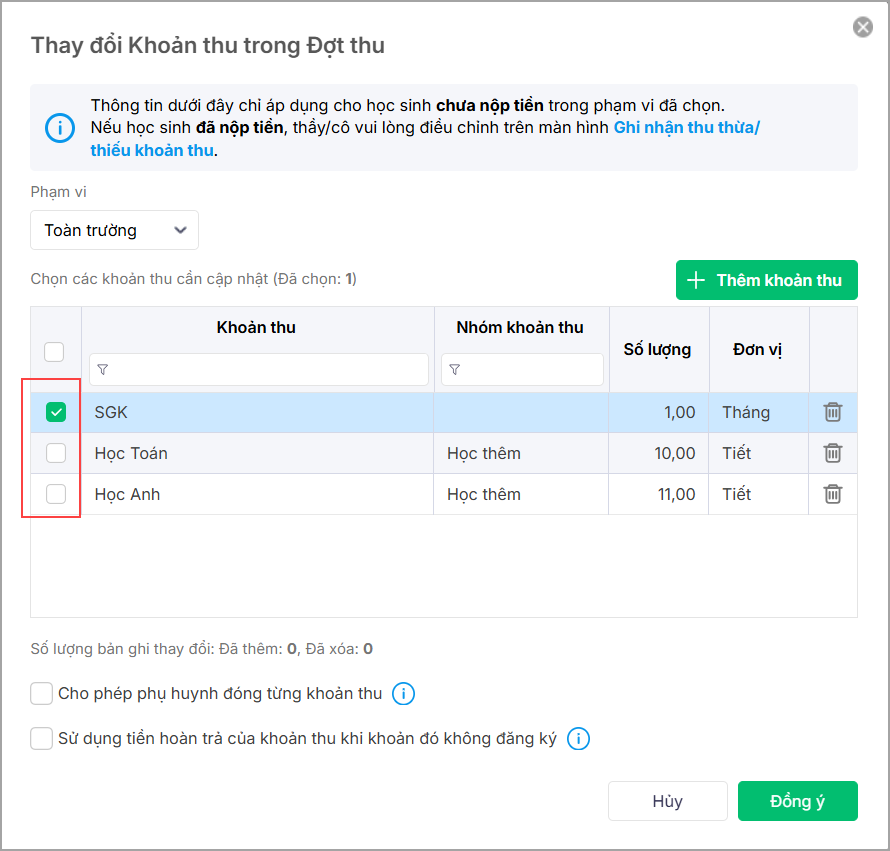Viewport: 890px width, 851px height.
Task: Enable Sử dụng tiền hoàn trả option
Action: coord(42,739)
